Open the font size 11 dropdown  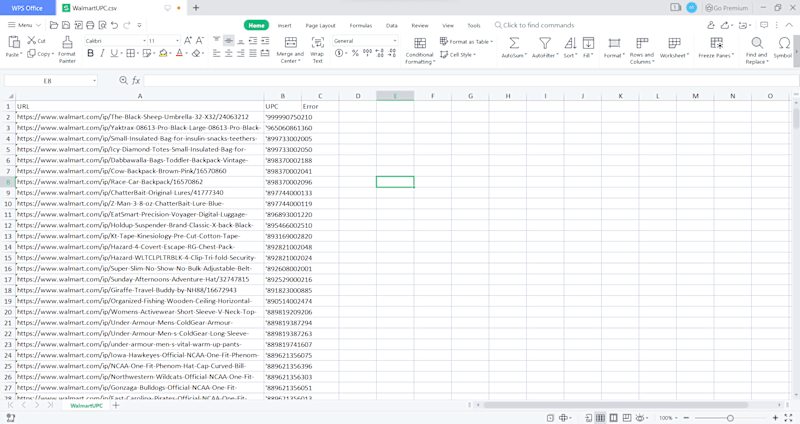177,41
